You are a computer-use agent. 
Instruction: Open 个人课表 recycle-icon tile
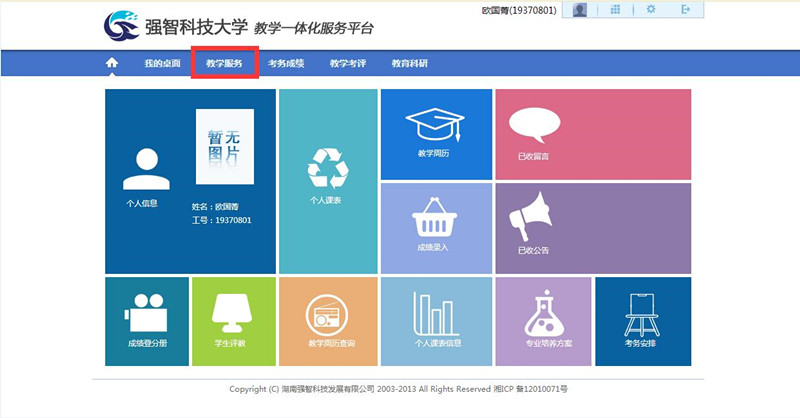[x=326, y=181]
